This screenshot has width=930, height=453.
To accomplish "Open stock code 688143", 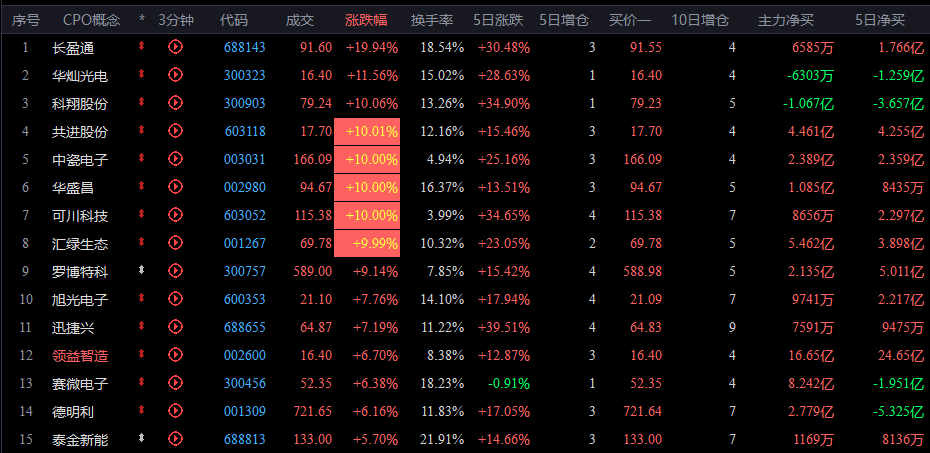I will pyautogui.click(x=244, y=47).
